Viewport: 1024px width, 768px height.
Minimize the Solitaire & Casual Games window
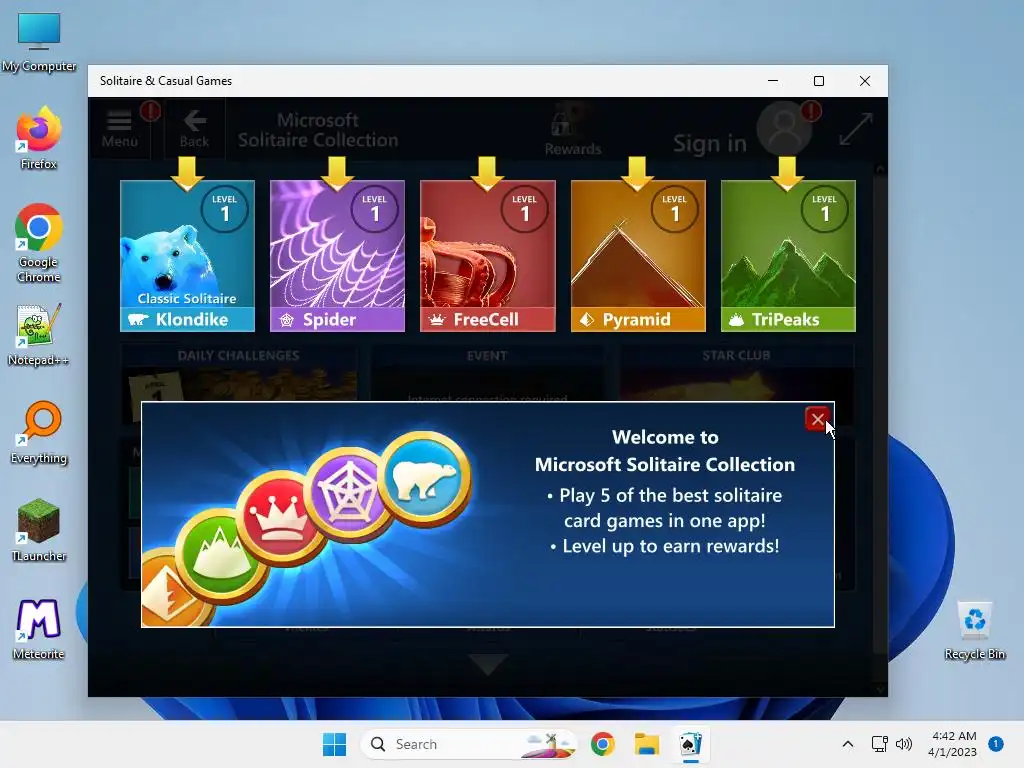[x=773, y=81]
